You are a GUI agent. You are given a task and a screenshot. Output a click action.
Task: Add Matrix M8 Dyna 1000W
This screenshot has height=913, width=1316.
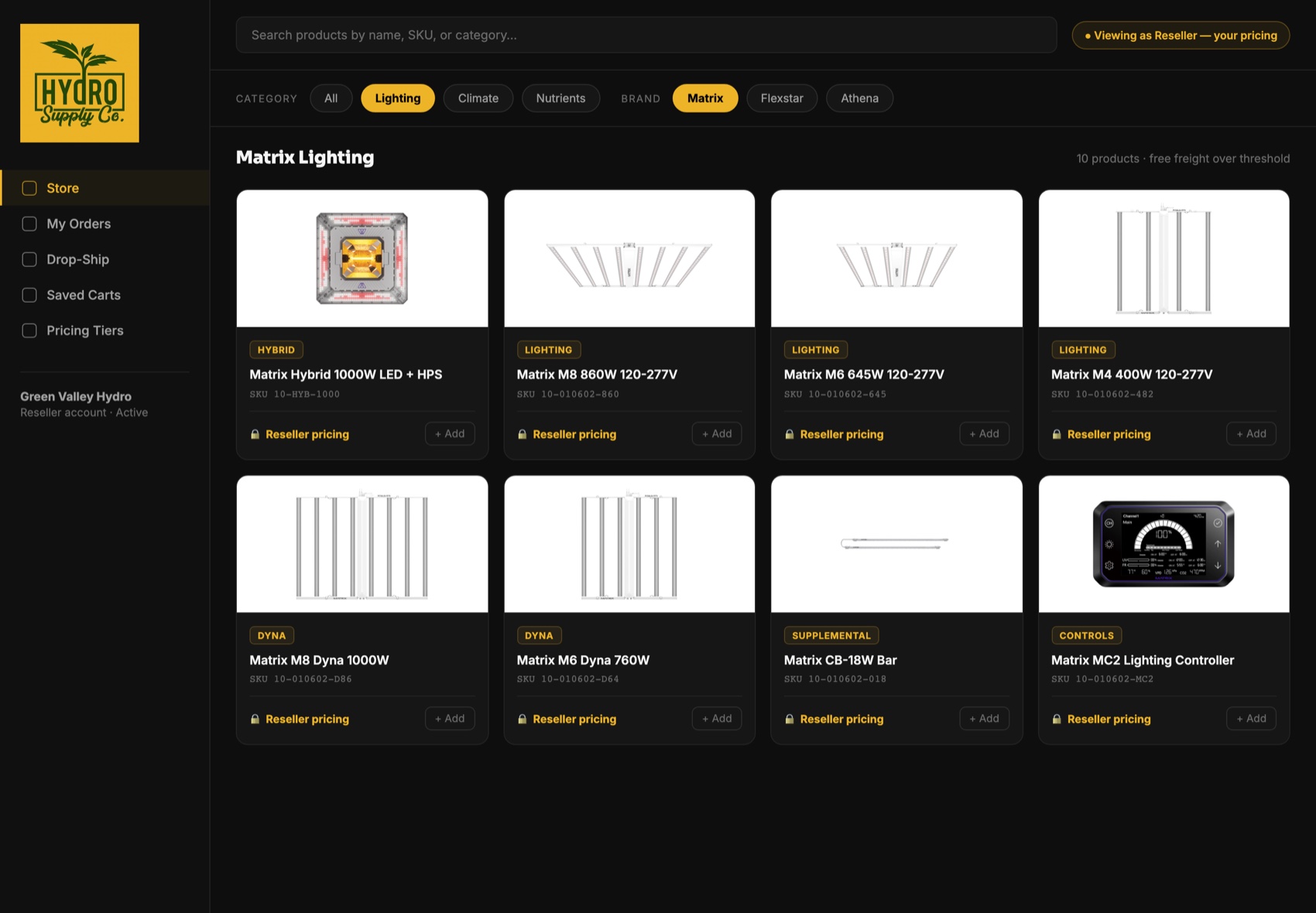[450, 718]
